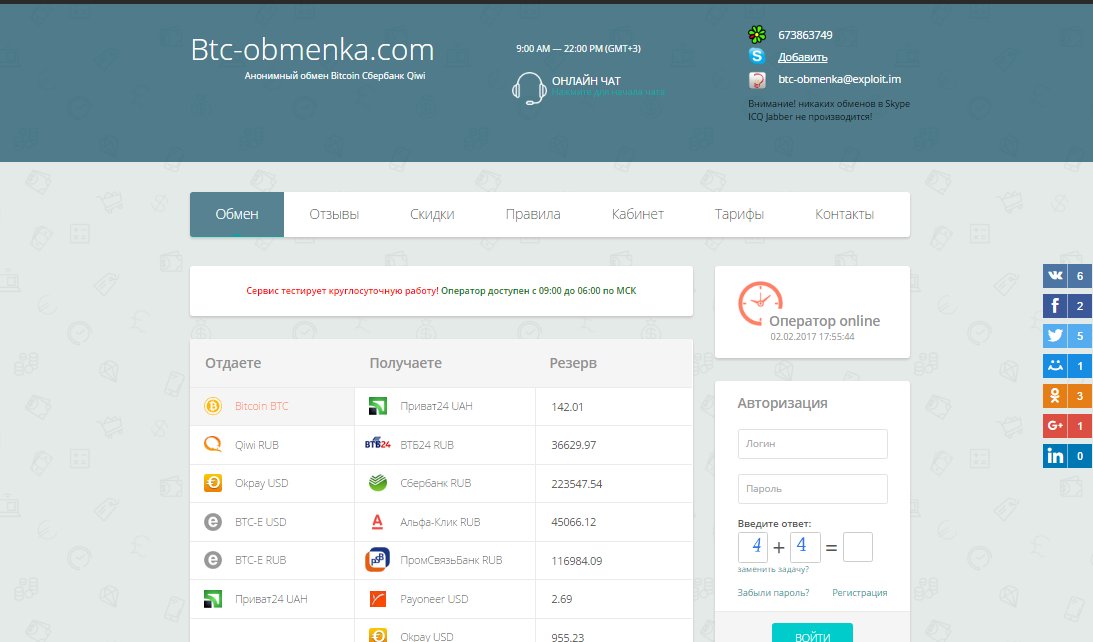1093x642 pixels.
Task: Select Qiwi RUB in Отдаете list
Action: pos(273,445)
